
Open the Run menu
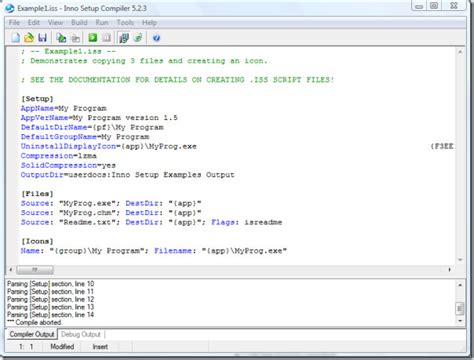(x=102, y=23)
